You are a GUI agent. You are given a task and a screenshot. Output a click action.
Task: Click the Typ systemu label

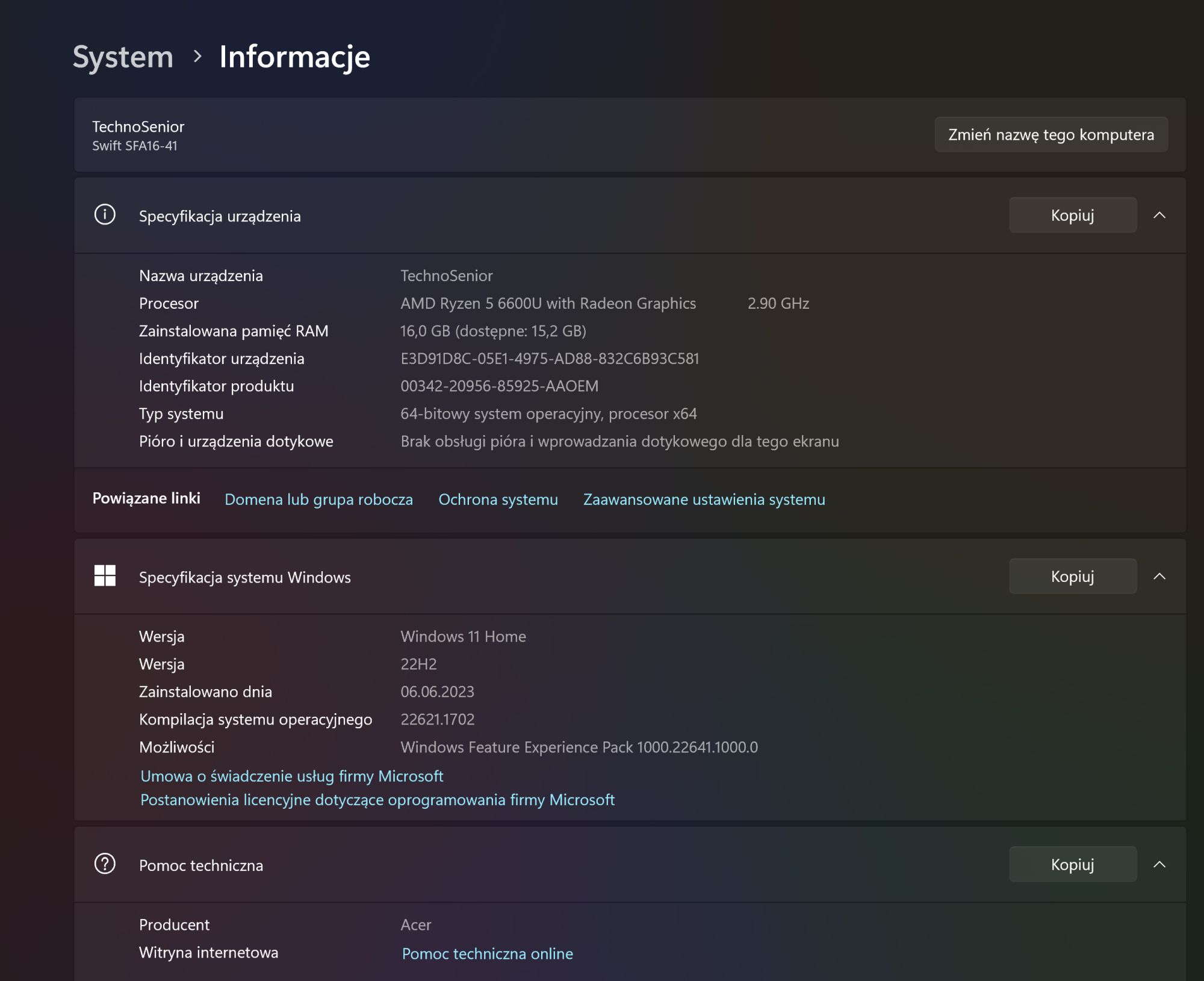181,414
